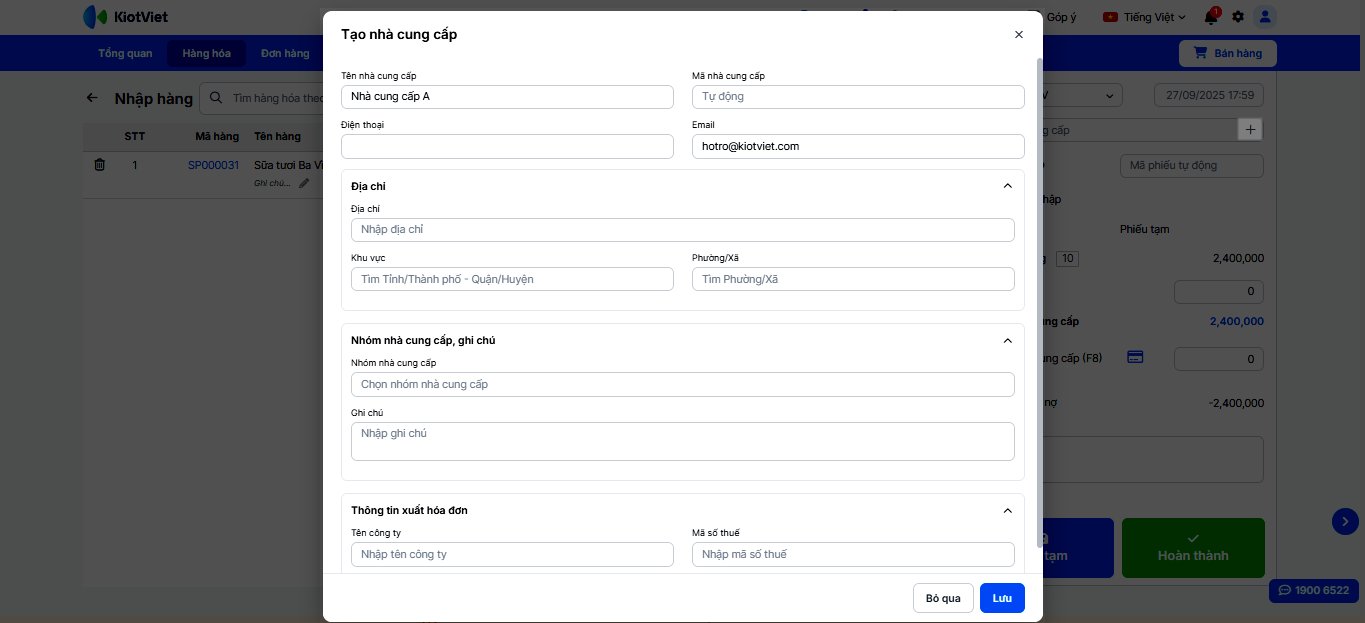Click the pencil icon next to Ghi chú
Screen dimensions: 1365x623
pyautogui.click(x=304, y=183)
